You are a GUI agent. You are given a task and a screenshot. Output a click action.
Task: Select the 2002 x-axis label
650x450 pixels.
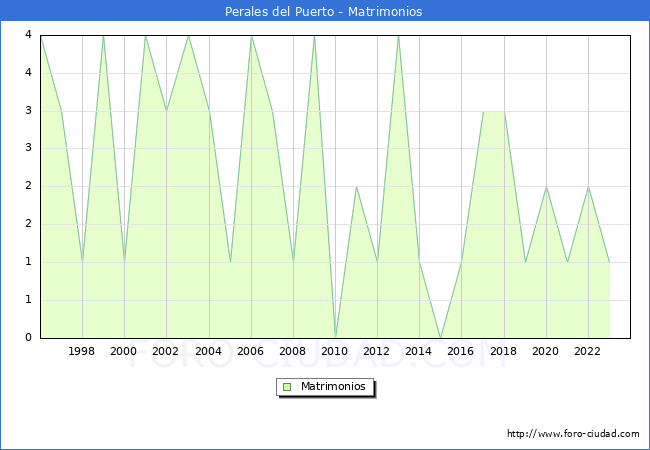pos(165,351)
